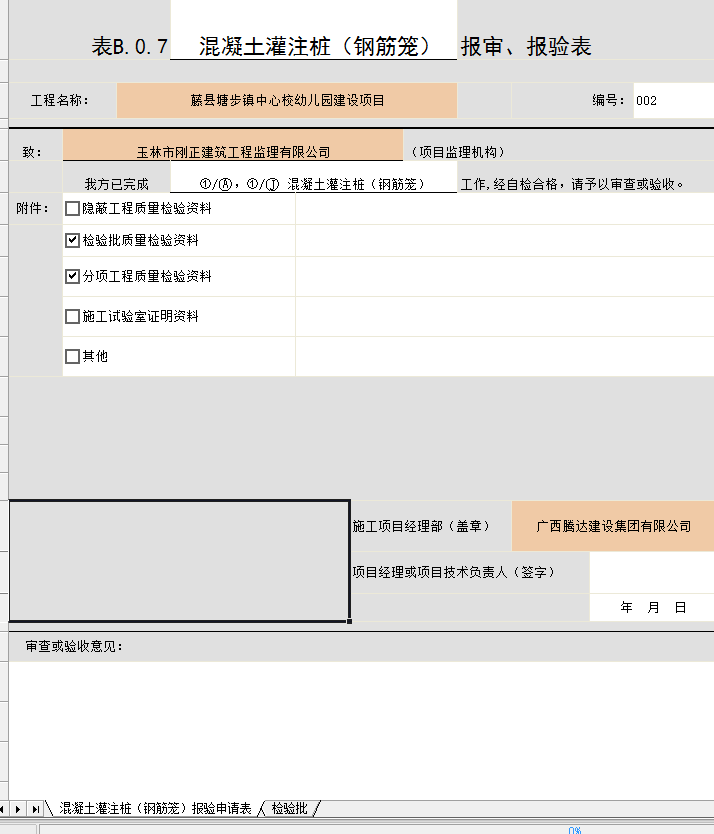This screenshot has width=714, height=834.
Task: Click the 编号 value cell showing 002
Action: coord(672,100)
